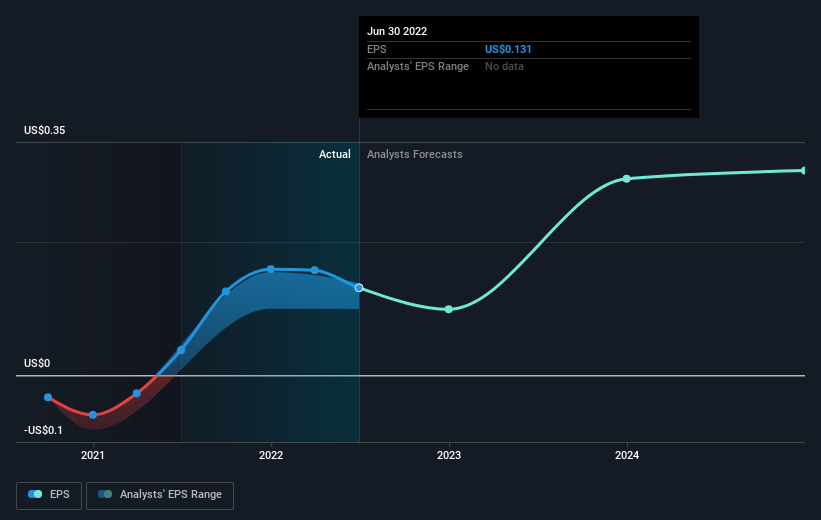Click the 'Jun 30 2022' tooltip date

point(397,31)
